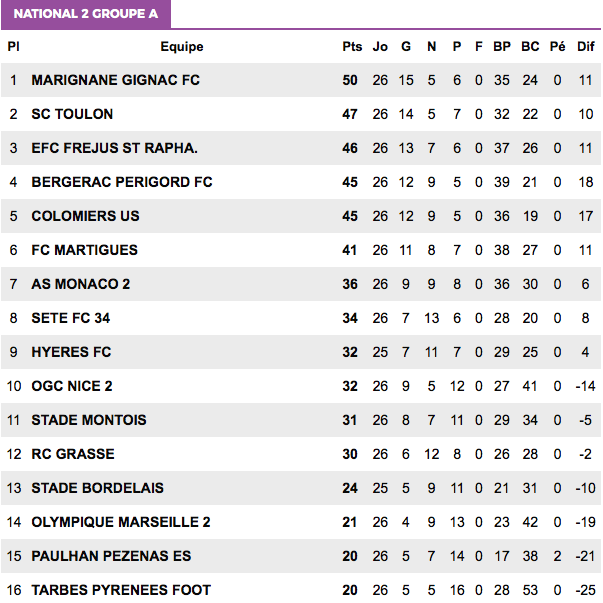Open team SETE FC 34

[x=70, y=318]
